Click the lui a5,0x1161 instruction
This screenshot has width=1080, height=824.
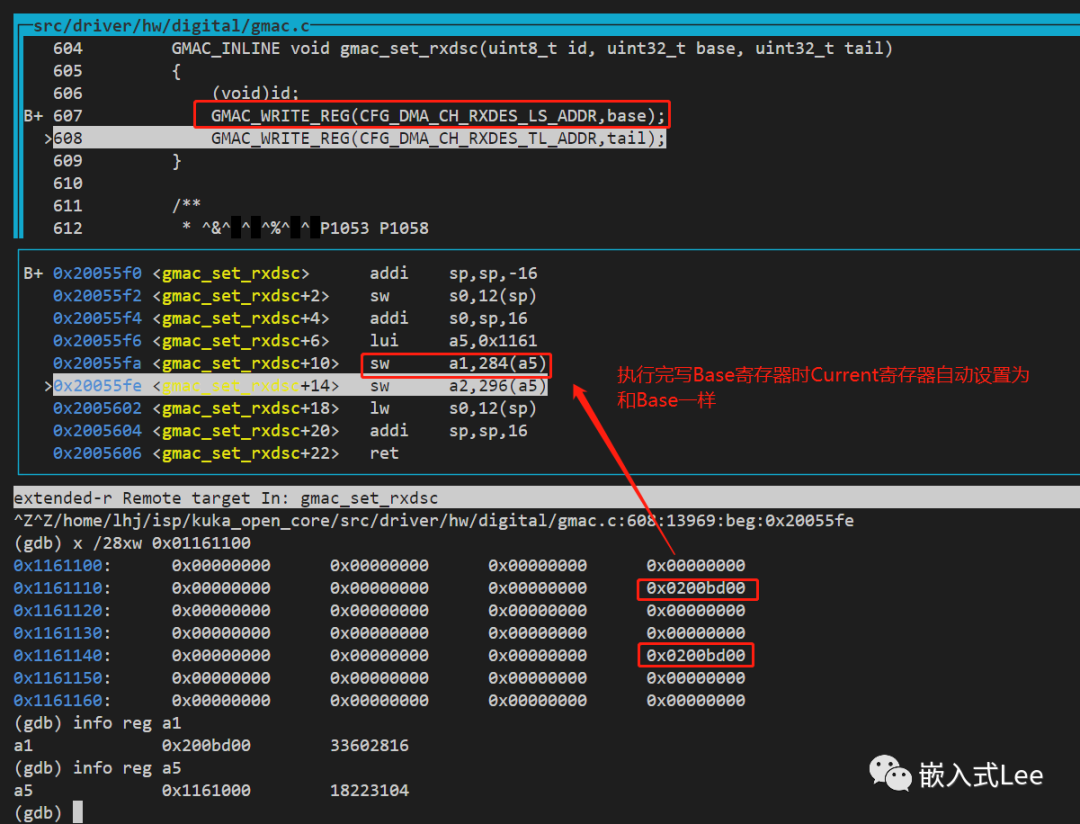tap(453, 341)
